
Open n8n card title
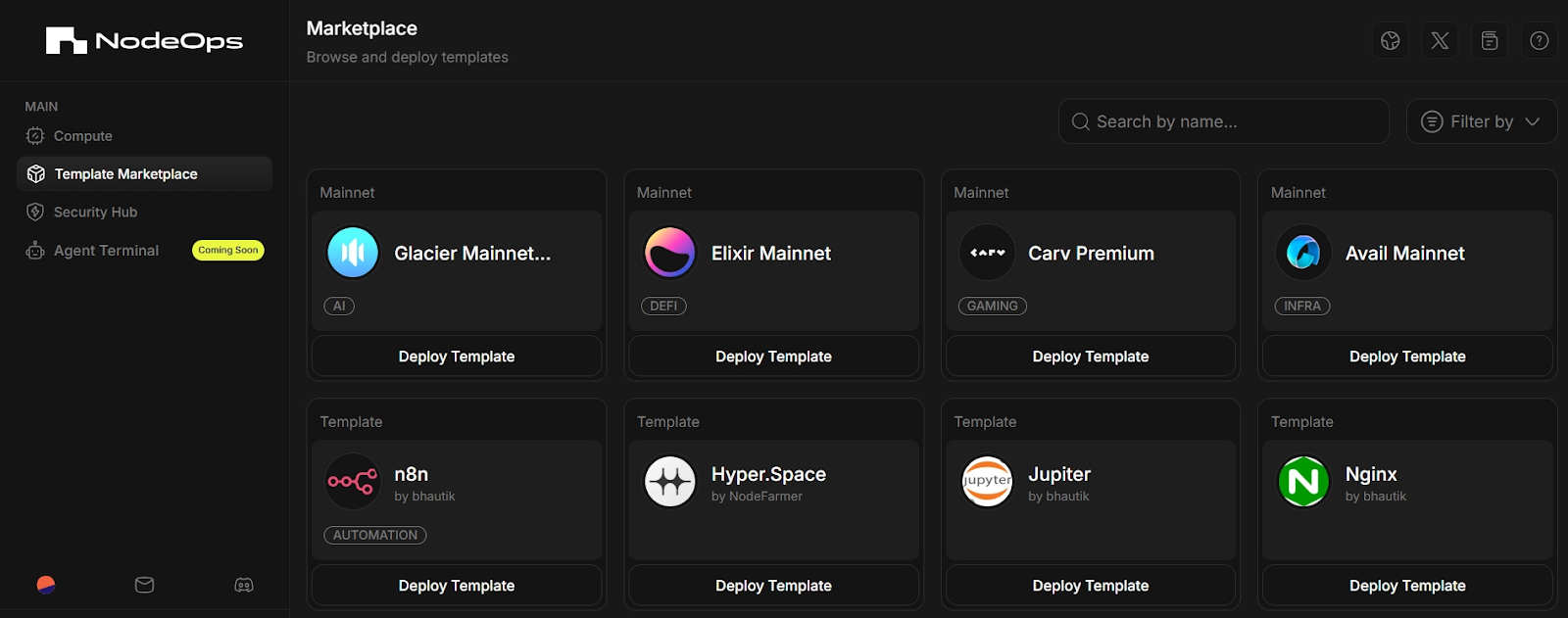coord(412,474)
